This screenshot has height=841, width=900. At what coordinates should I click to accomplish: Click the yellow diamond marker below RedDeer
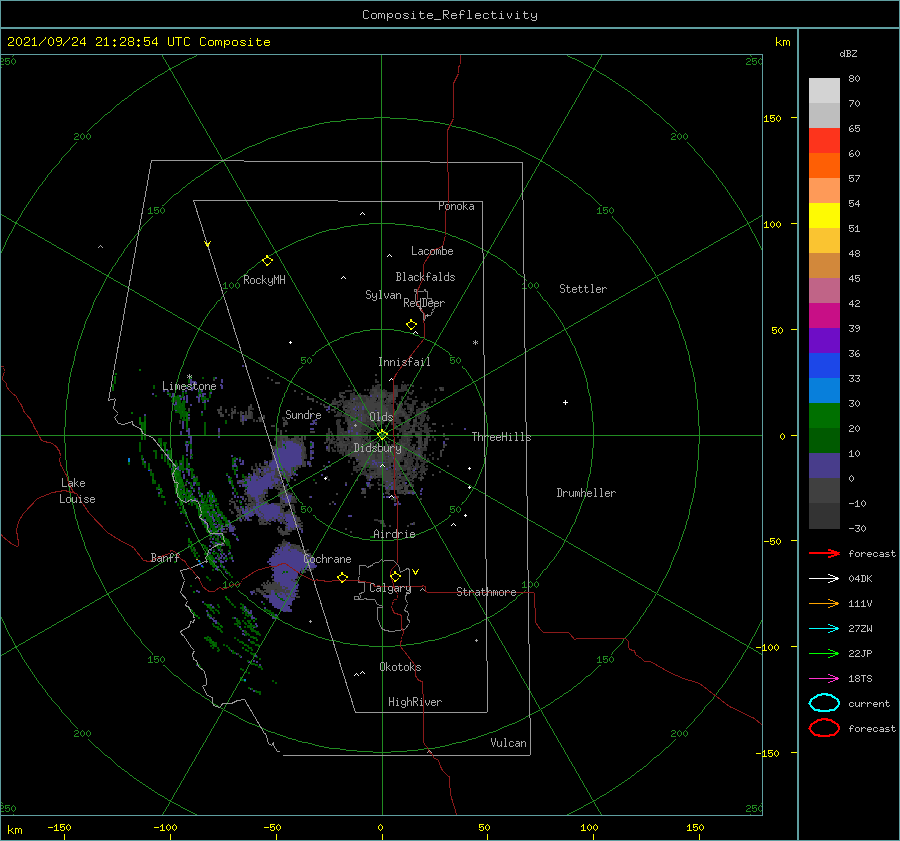click(411, 324)
